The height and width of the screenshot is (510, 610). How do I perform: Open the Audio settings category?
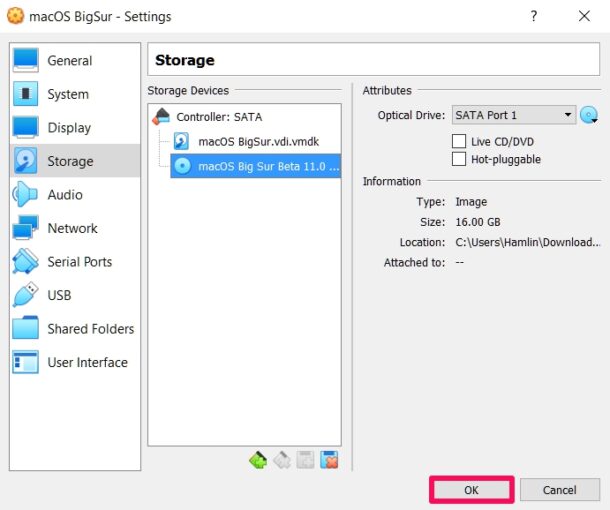pos(65,195)
